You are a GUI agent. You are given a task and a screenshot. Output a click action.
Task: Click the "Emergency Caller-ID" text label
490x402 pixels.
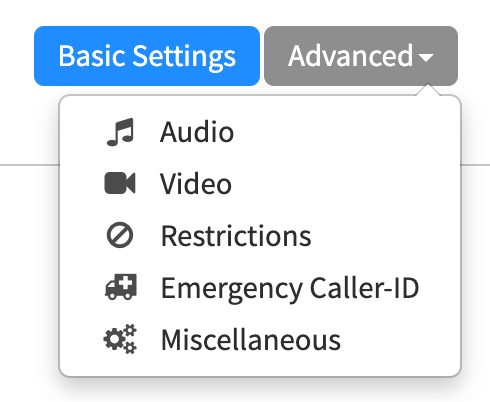(290, 289)
